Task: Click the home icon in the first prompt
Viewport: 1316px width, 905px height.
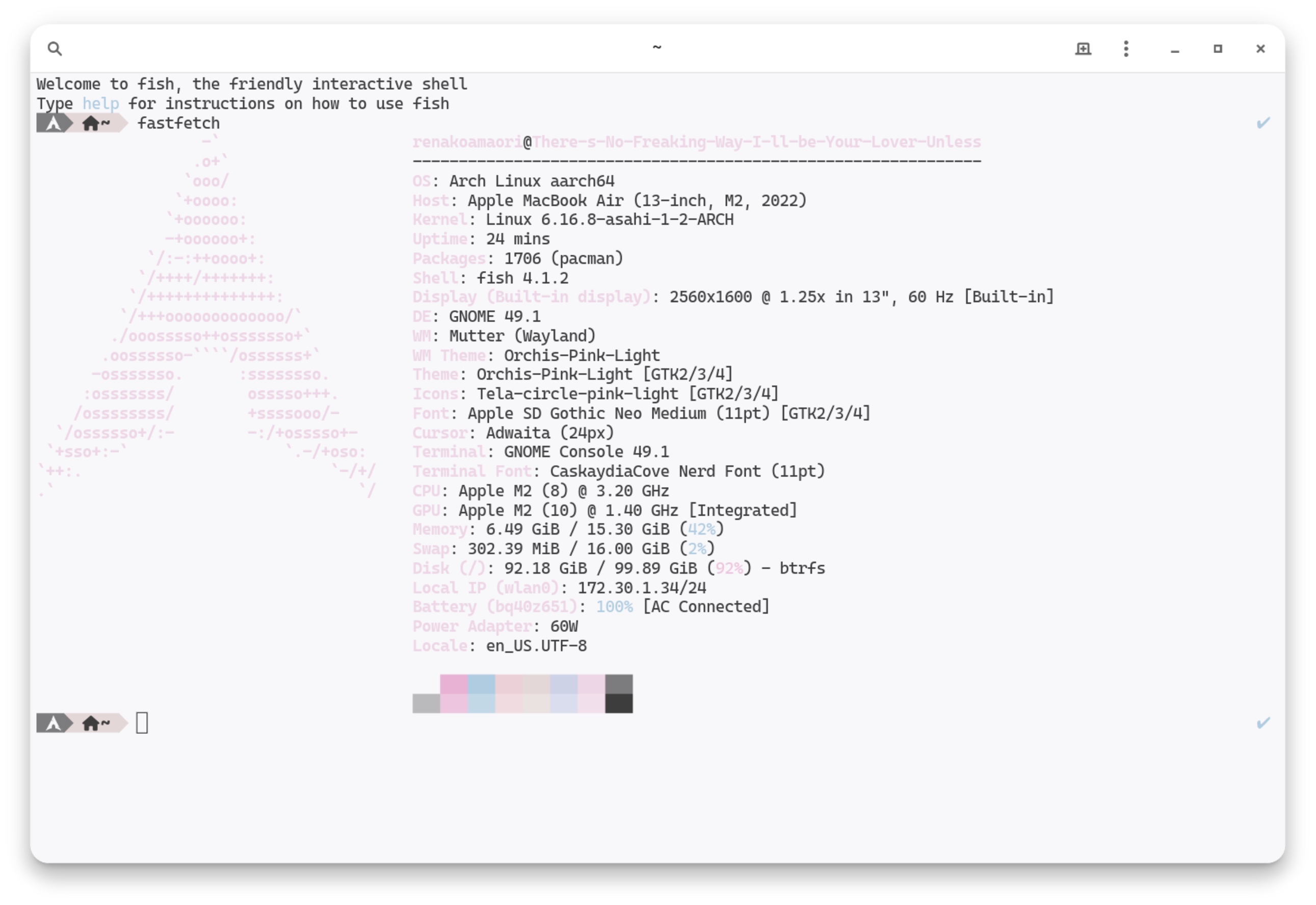Action: pyautogui.click(x=90, y=123)
